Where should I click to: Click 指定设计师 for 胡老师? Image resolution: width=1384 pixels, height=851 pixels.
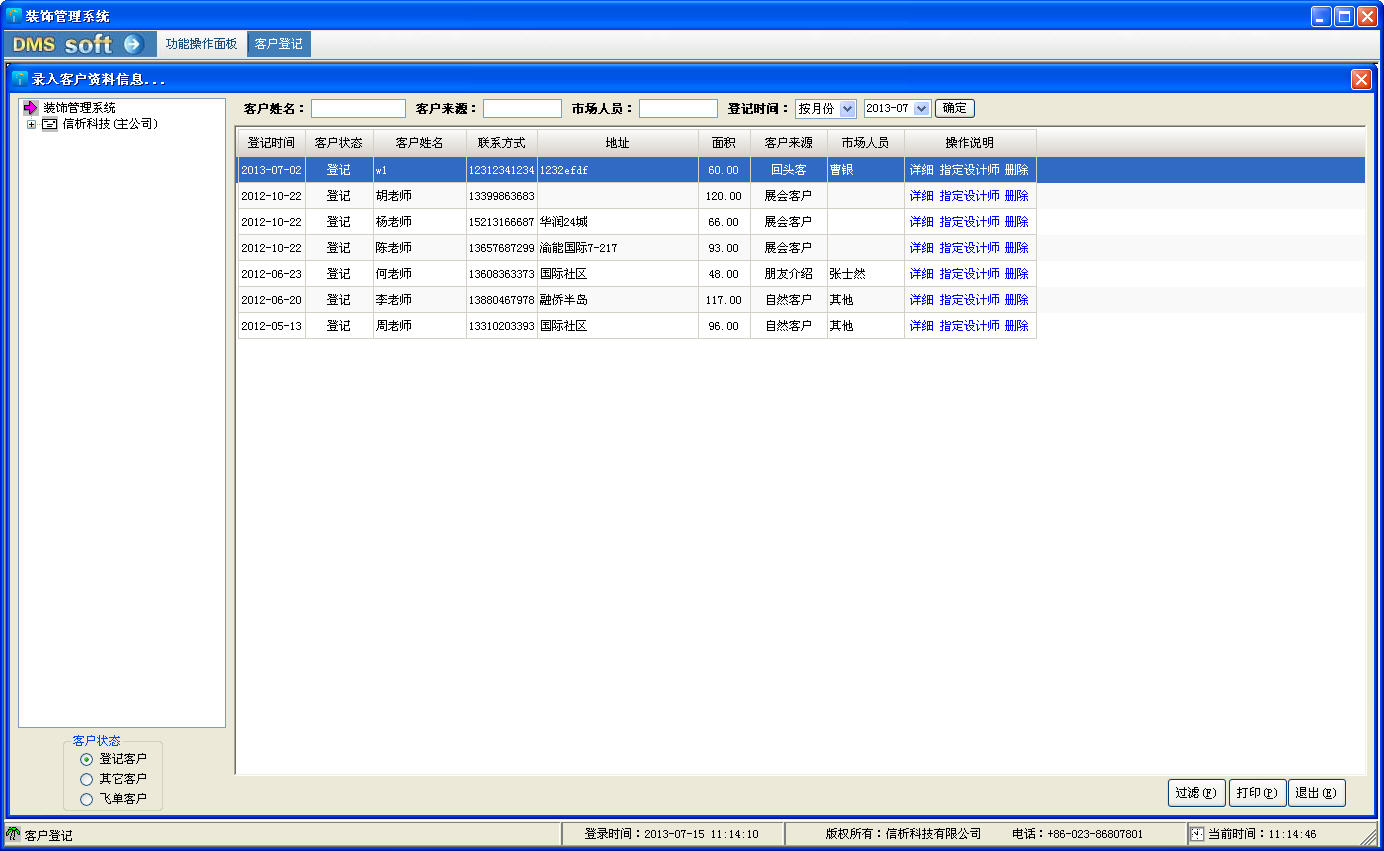click(x=969, y=196)
